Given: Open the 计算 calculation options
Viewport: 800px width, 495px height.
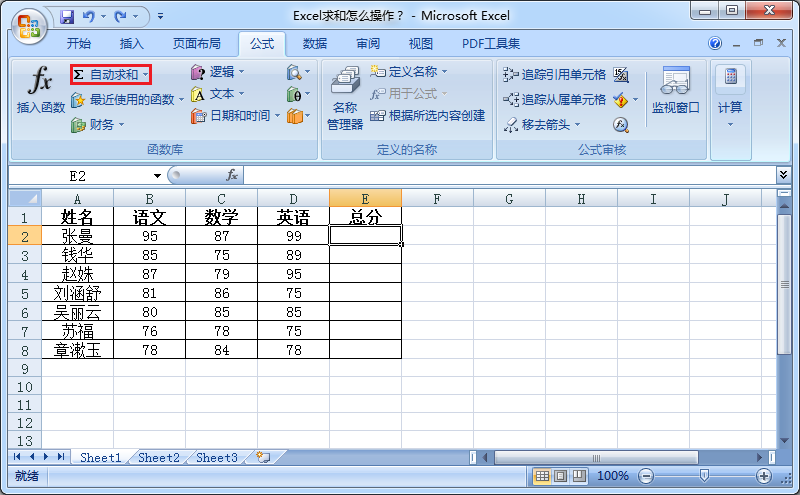Looking at the screenshot, I should pyautogui.click(x=730, y=95).
